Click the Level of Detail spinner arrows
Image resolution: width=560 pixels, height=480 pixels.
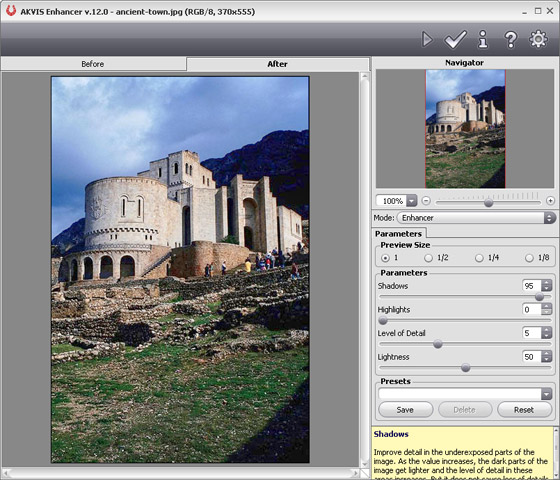[546, 333]
